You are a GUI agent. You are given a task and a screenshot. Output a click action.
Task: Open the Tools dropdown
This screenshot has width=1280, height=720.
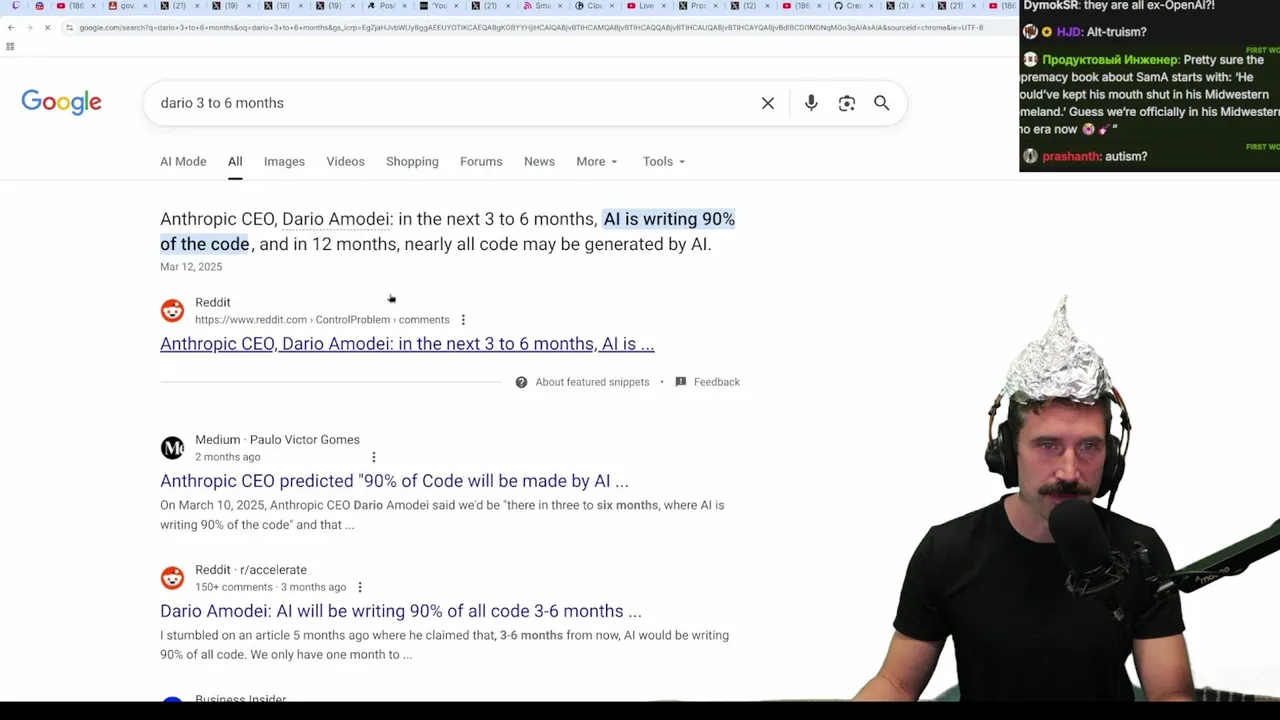pos(664,161)
